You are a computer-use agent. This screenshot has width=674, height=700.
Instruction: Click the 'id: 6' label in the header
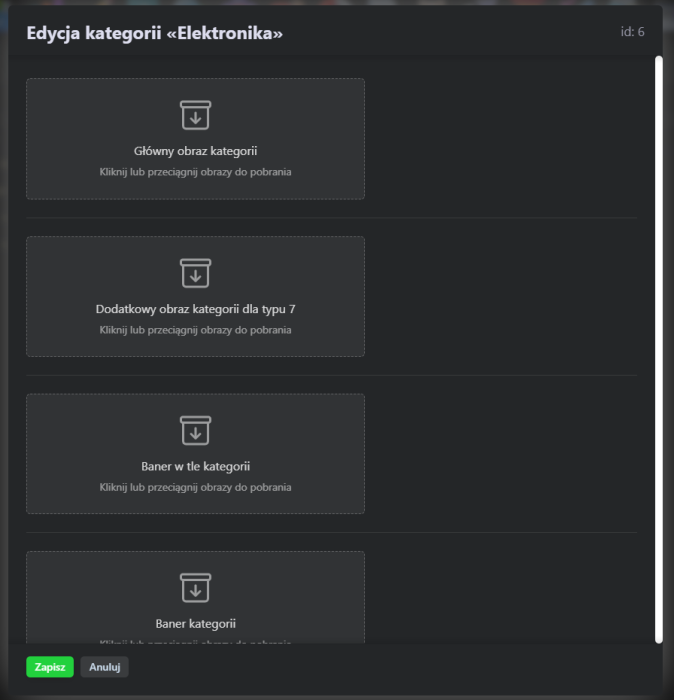pos(632,32)
